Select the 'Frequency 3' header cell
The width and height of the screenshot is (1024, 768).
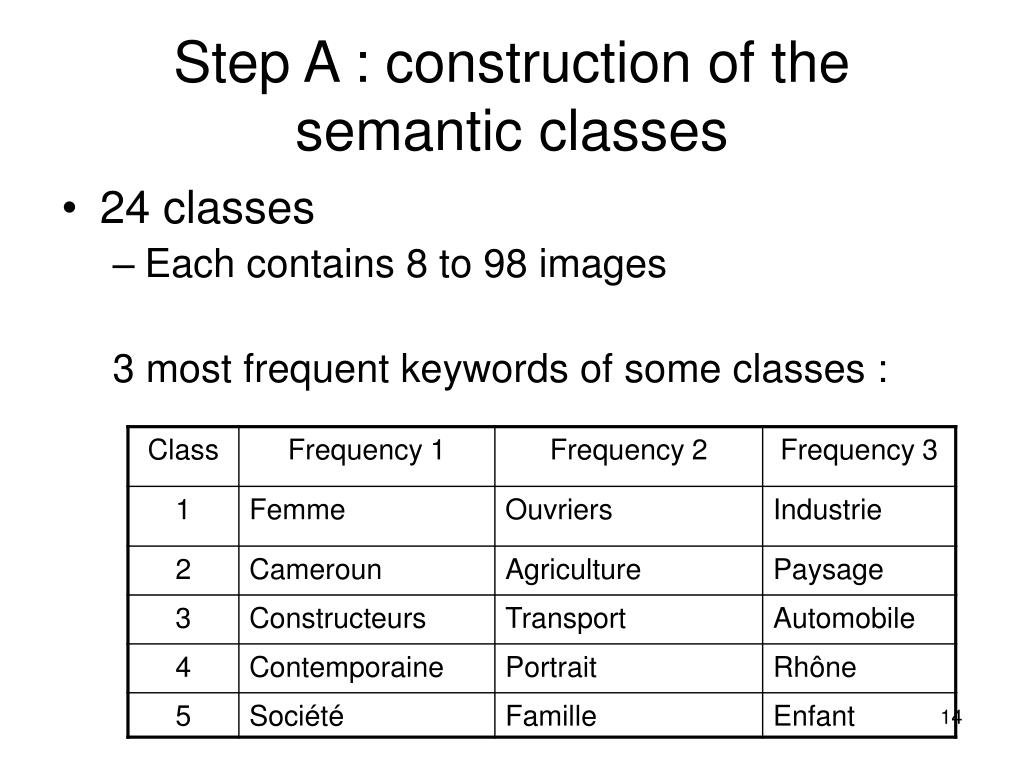pyautogui.click(x=859, y=456)
